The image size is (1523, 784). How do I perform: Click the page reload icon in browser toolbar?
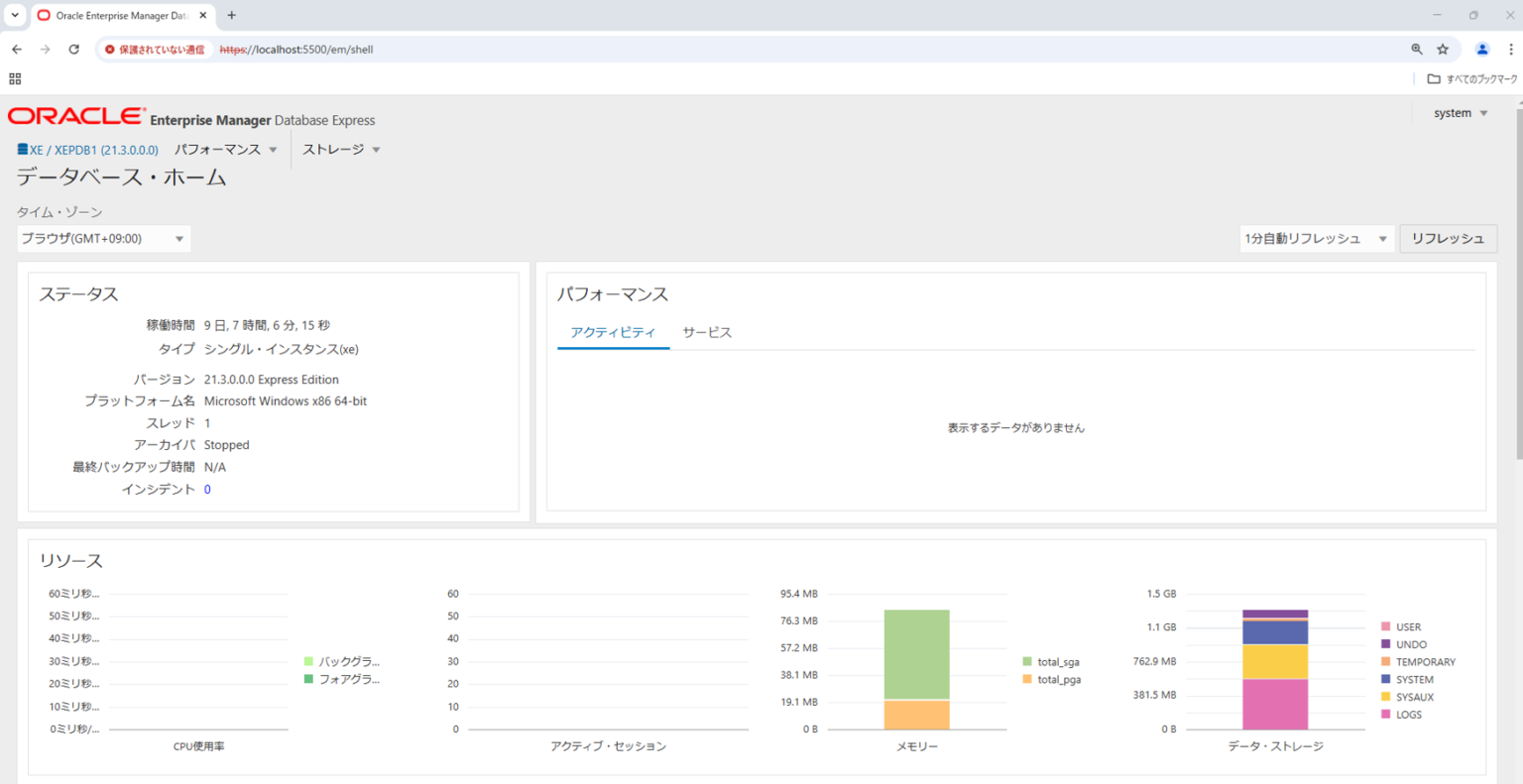click(74, 48)
